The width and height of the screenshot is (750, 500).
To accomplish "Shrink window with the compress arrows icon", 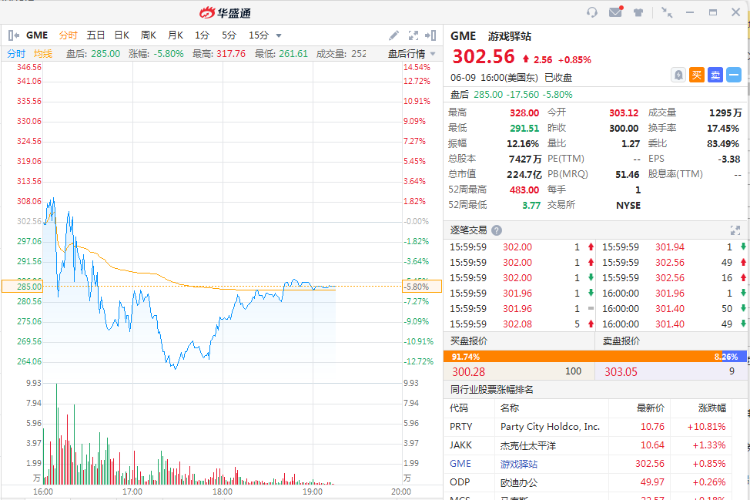I will coord(666,12).
